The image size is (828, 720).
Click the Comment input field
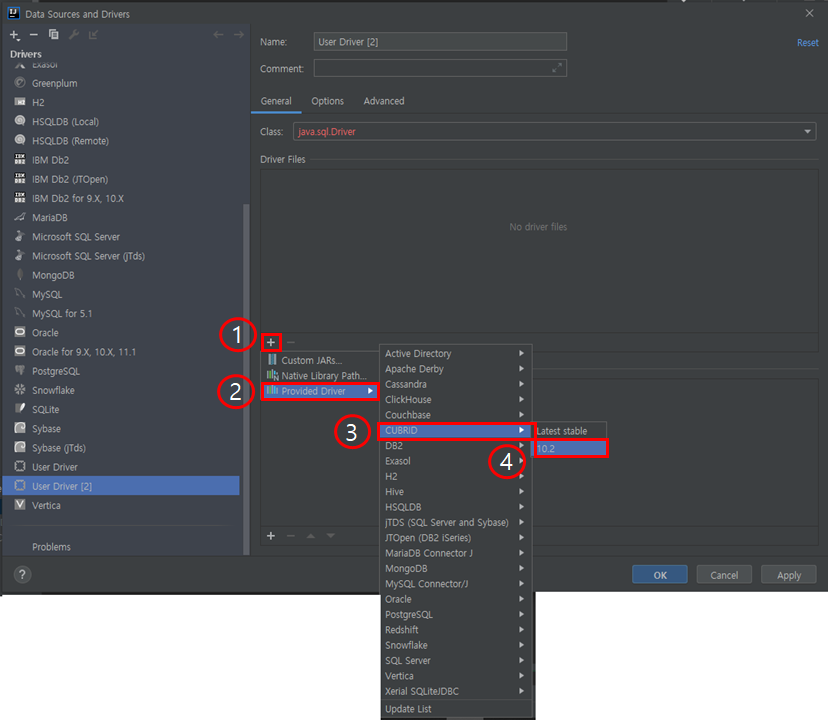point(440,68)
